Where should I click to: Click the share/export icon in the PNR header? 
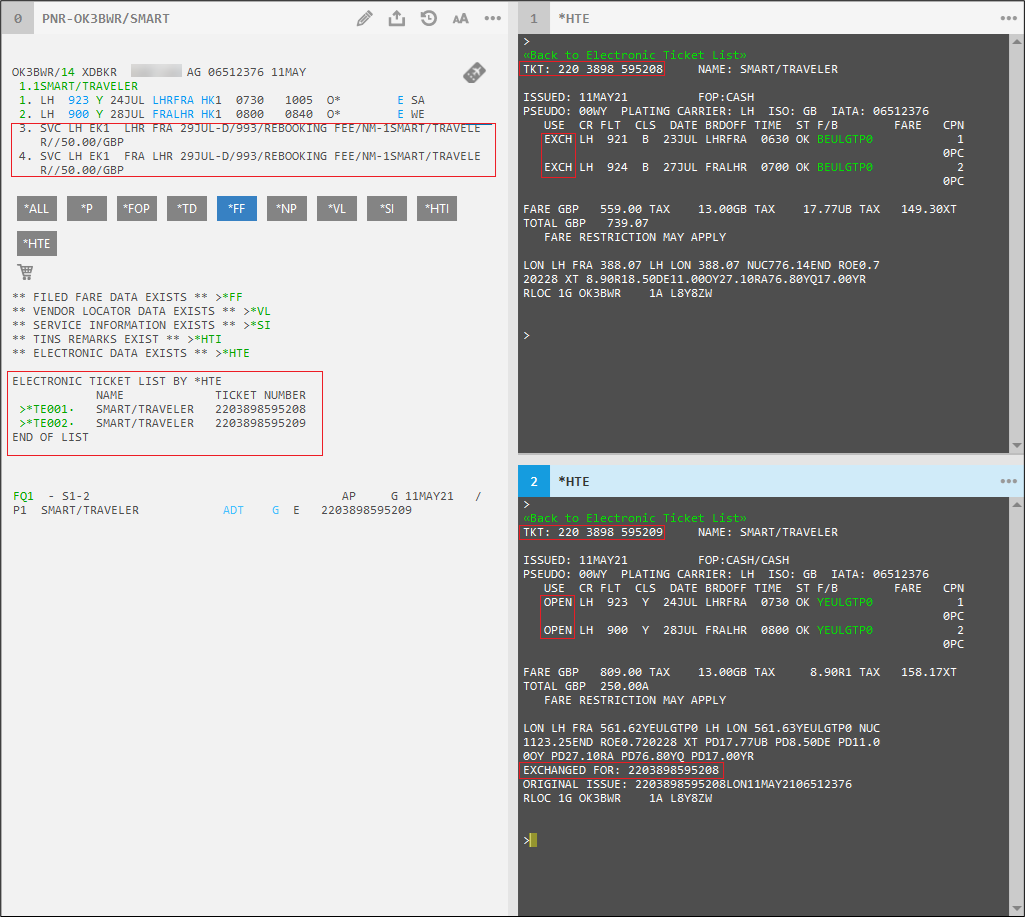coord(397,18)
